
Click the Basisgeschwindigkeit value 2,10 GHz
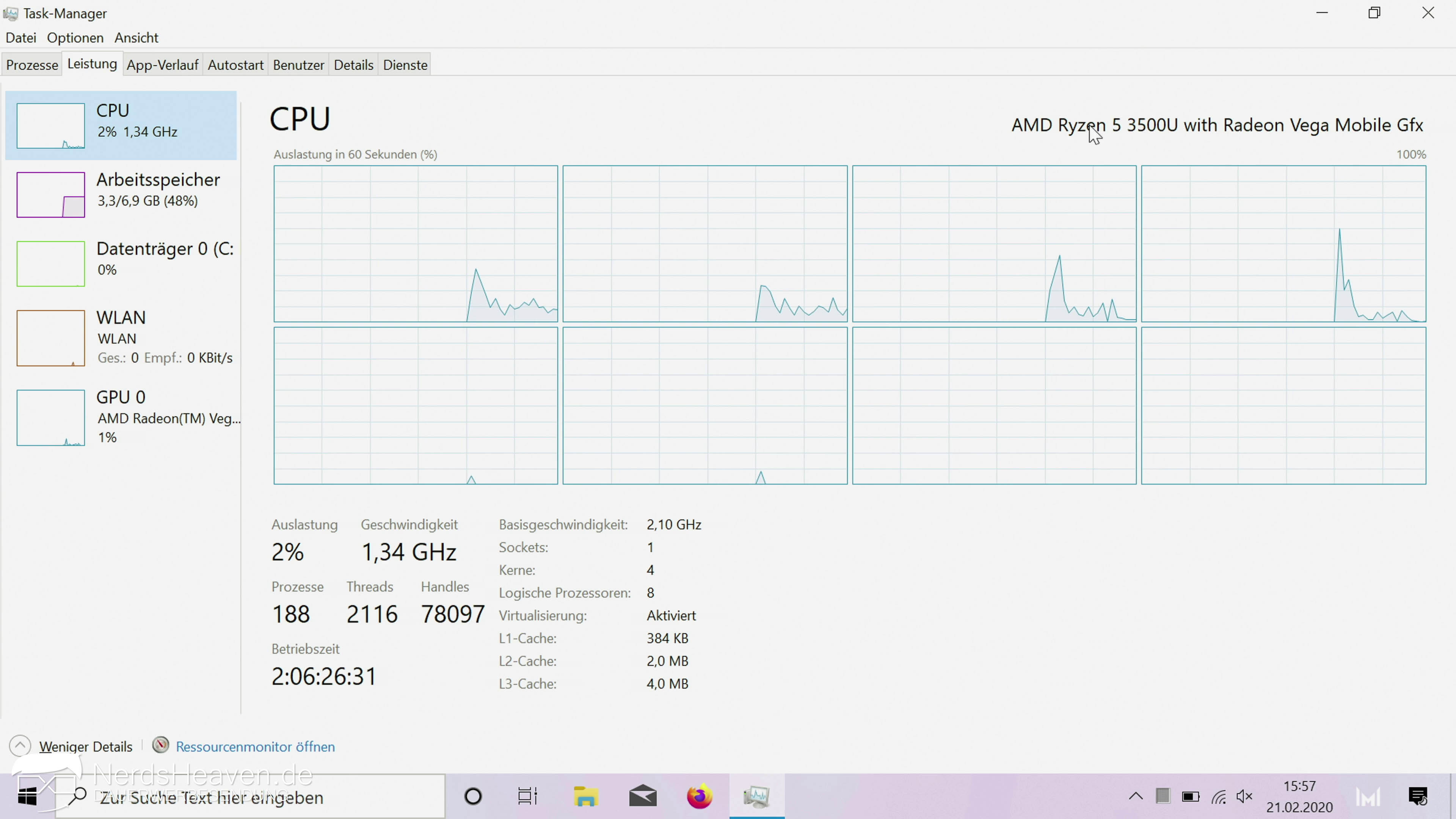[674, 524]
